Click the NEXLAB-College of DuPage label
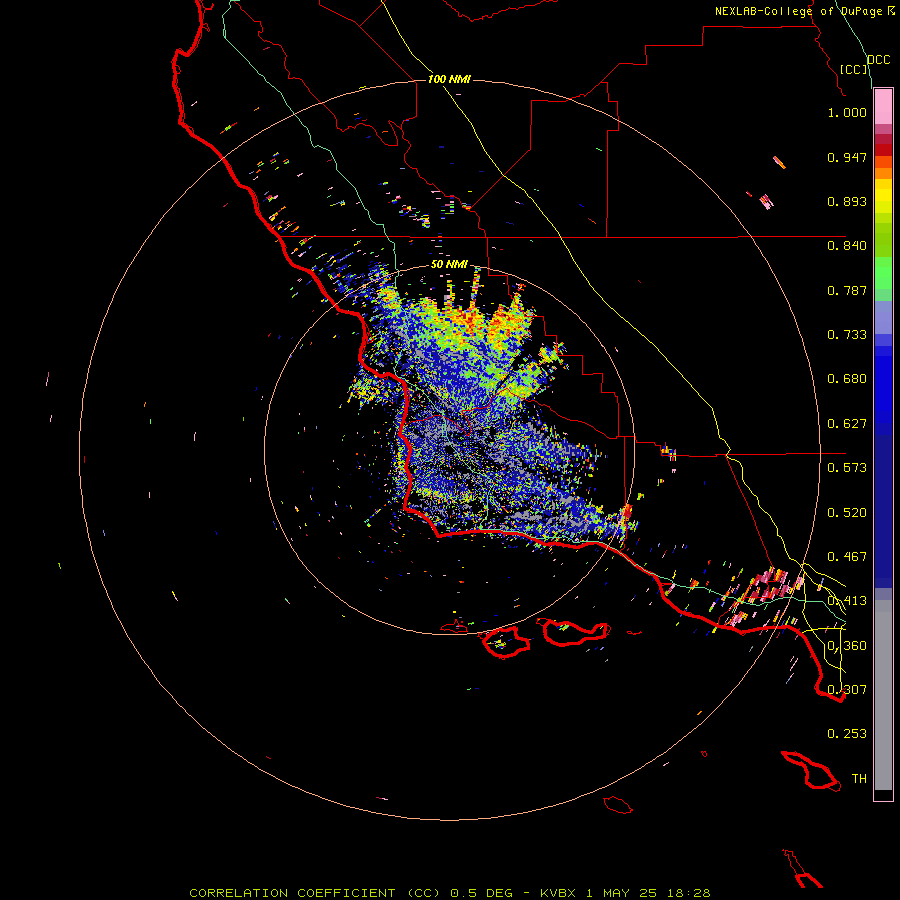 point(799,11)
